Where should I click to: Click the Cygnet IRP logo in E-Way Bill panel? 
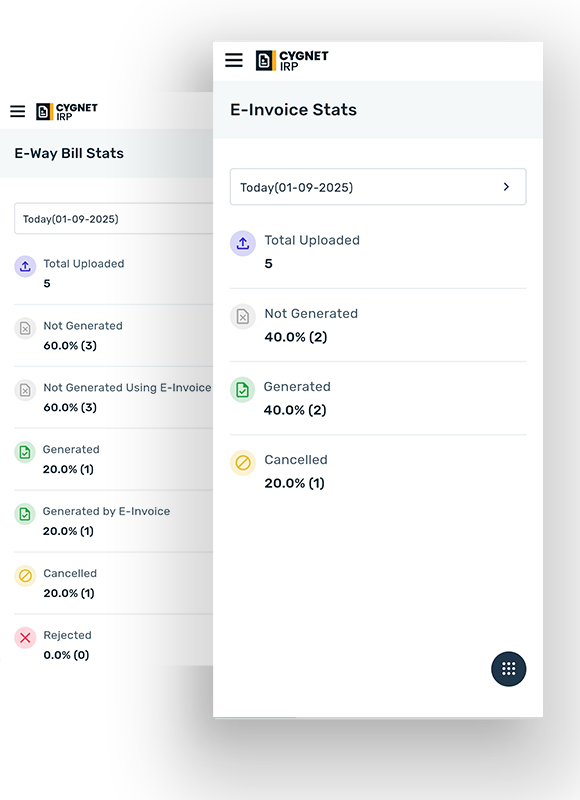[x=66, y=112]
